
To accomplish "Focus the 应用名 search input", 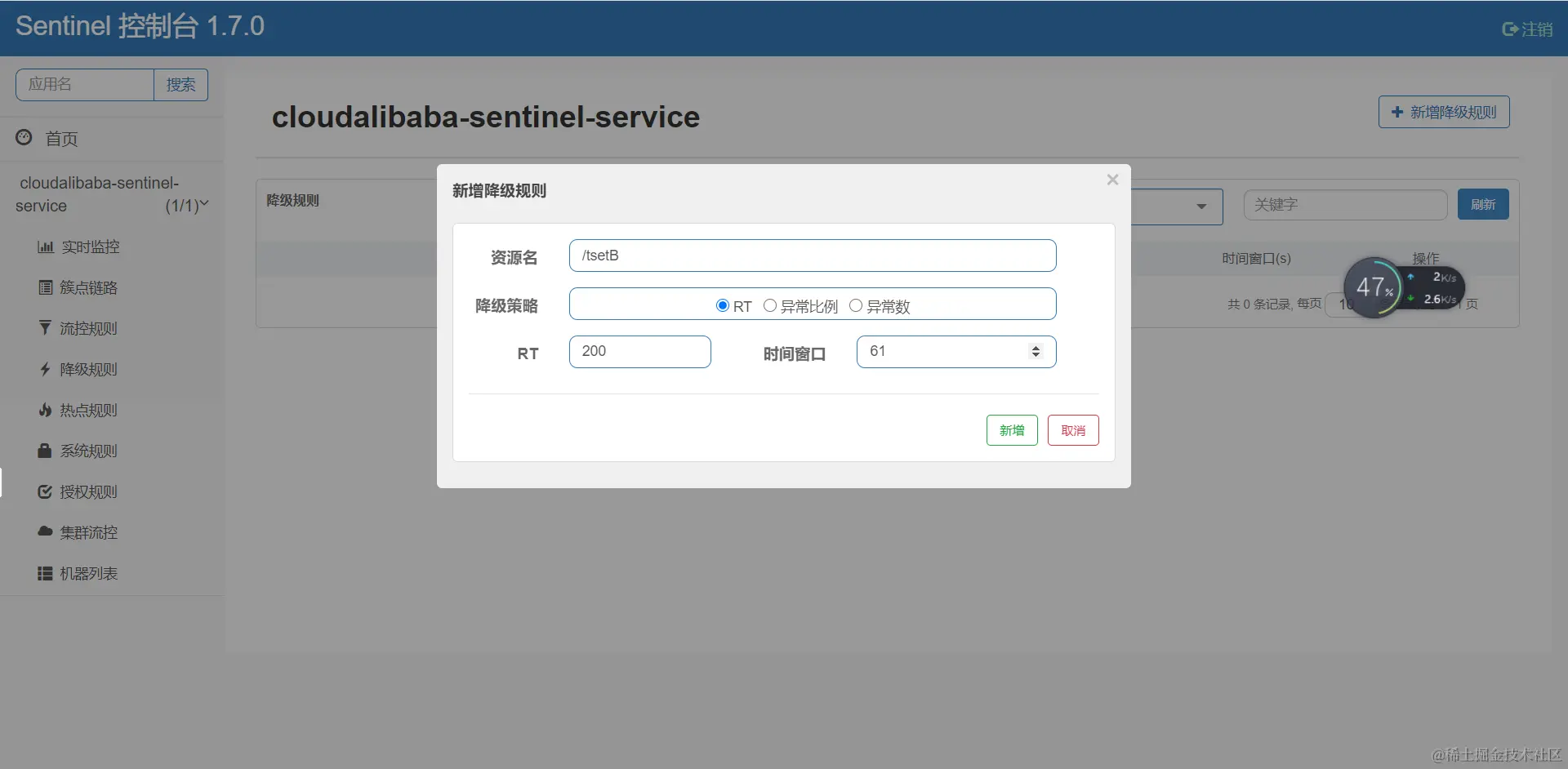I will 85,85.
